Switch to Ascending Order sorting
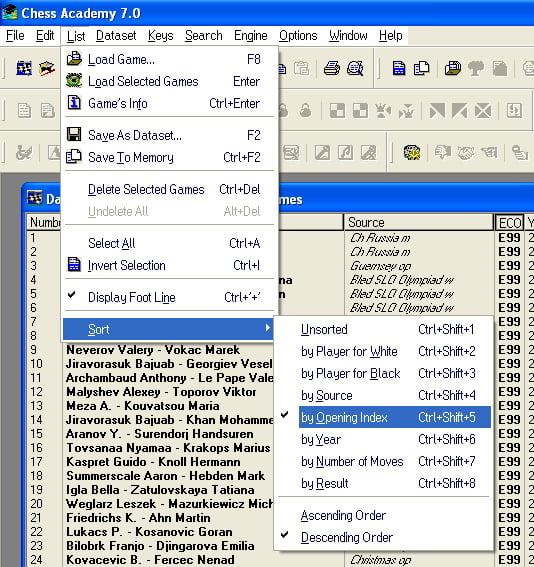 [x=384, y=515]
